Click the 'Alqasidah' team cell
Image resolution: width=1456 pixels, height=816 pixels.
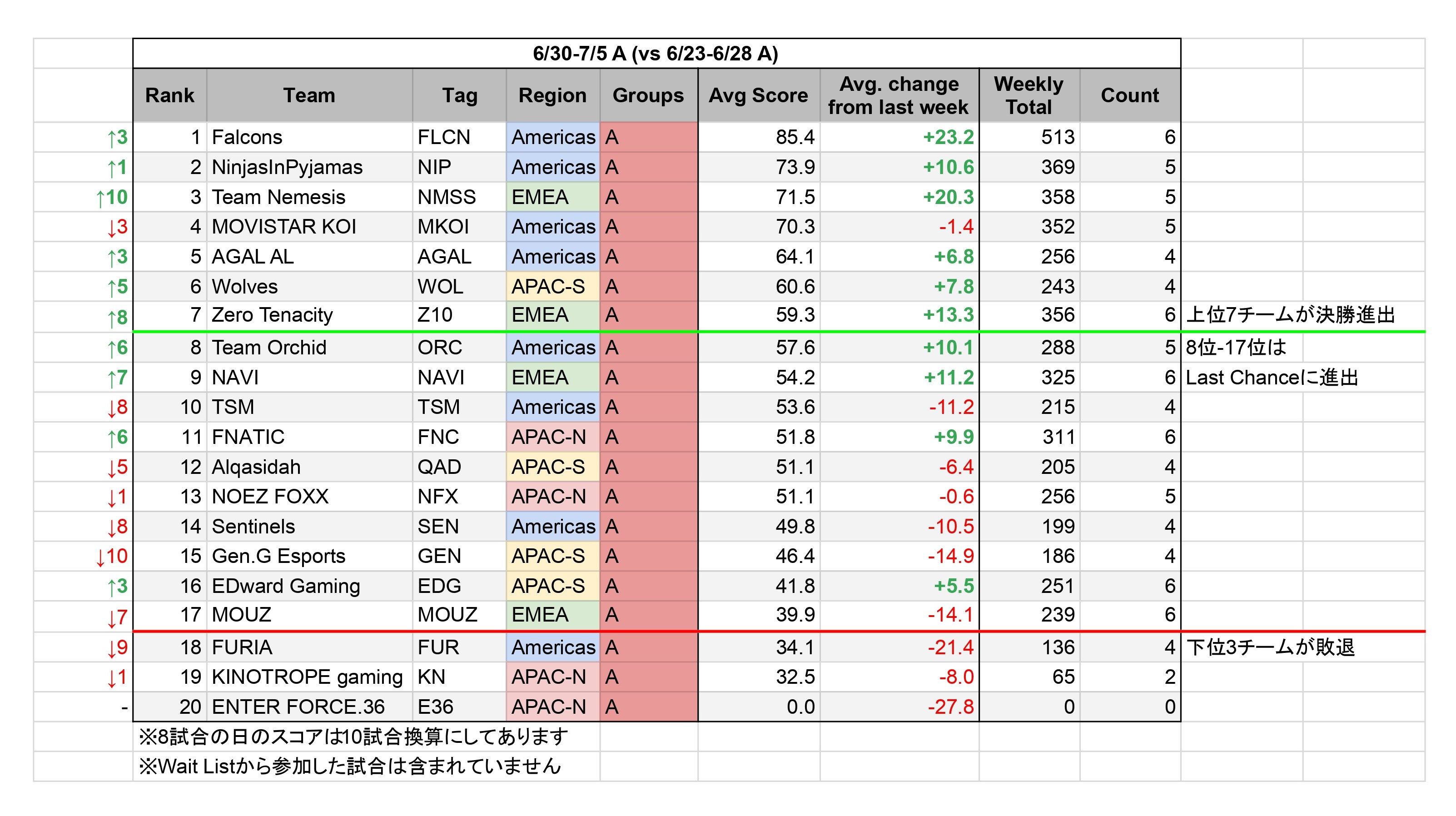[309, 467]
